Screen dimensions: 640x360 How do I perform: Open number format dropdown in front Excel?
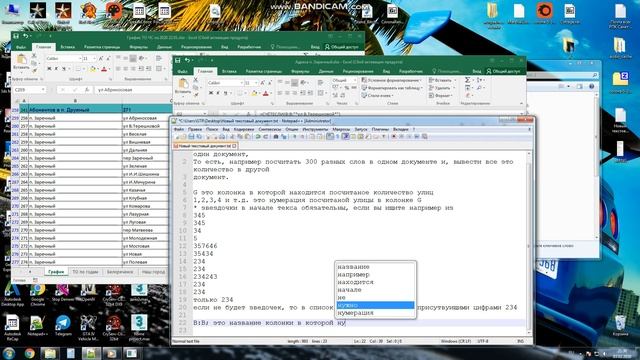355,80
